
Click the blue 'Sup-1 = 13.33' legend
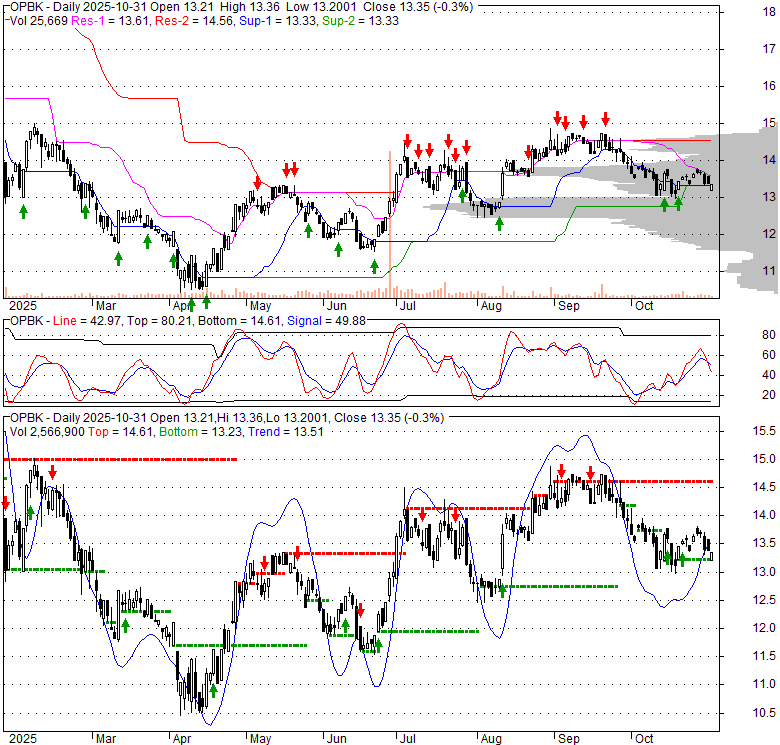[278, 21]
